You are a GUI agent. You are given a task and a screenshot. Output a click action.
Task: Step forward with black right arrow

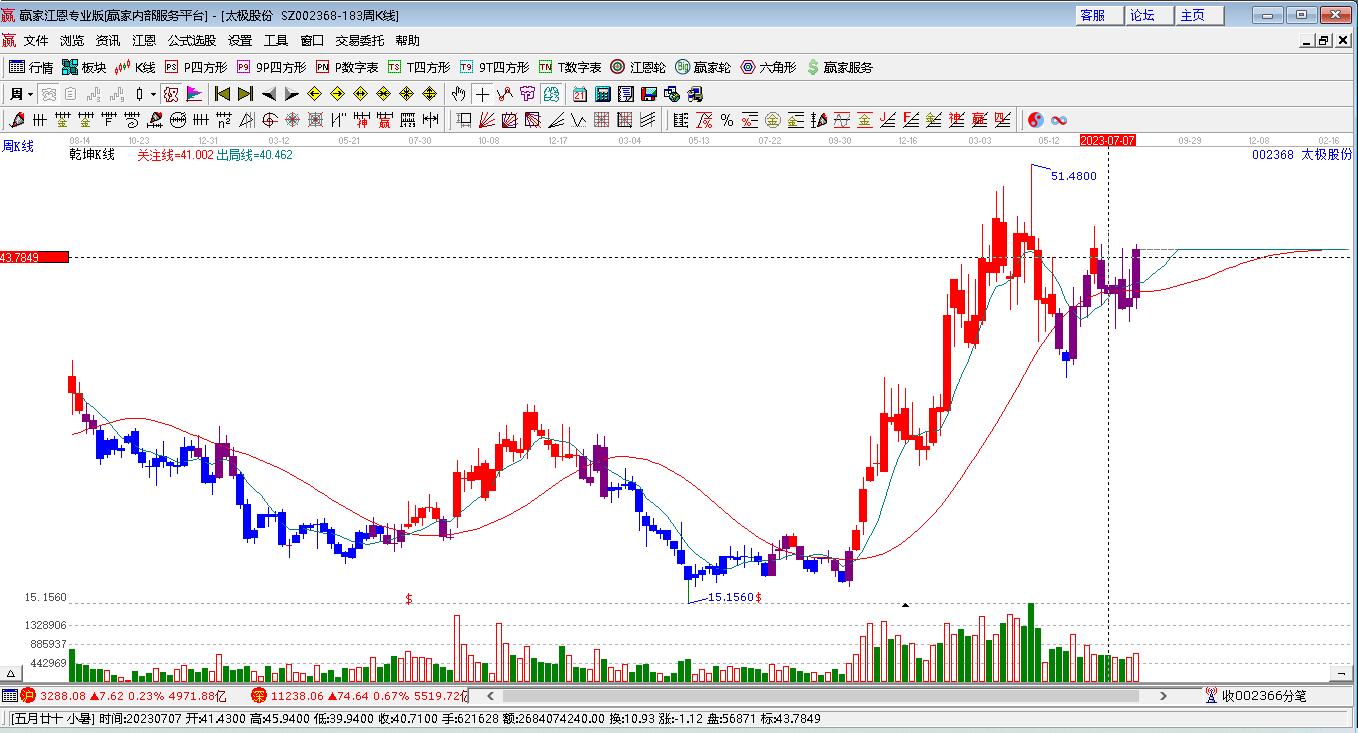tap(291, 94)
